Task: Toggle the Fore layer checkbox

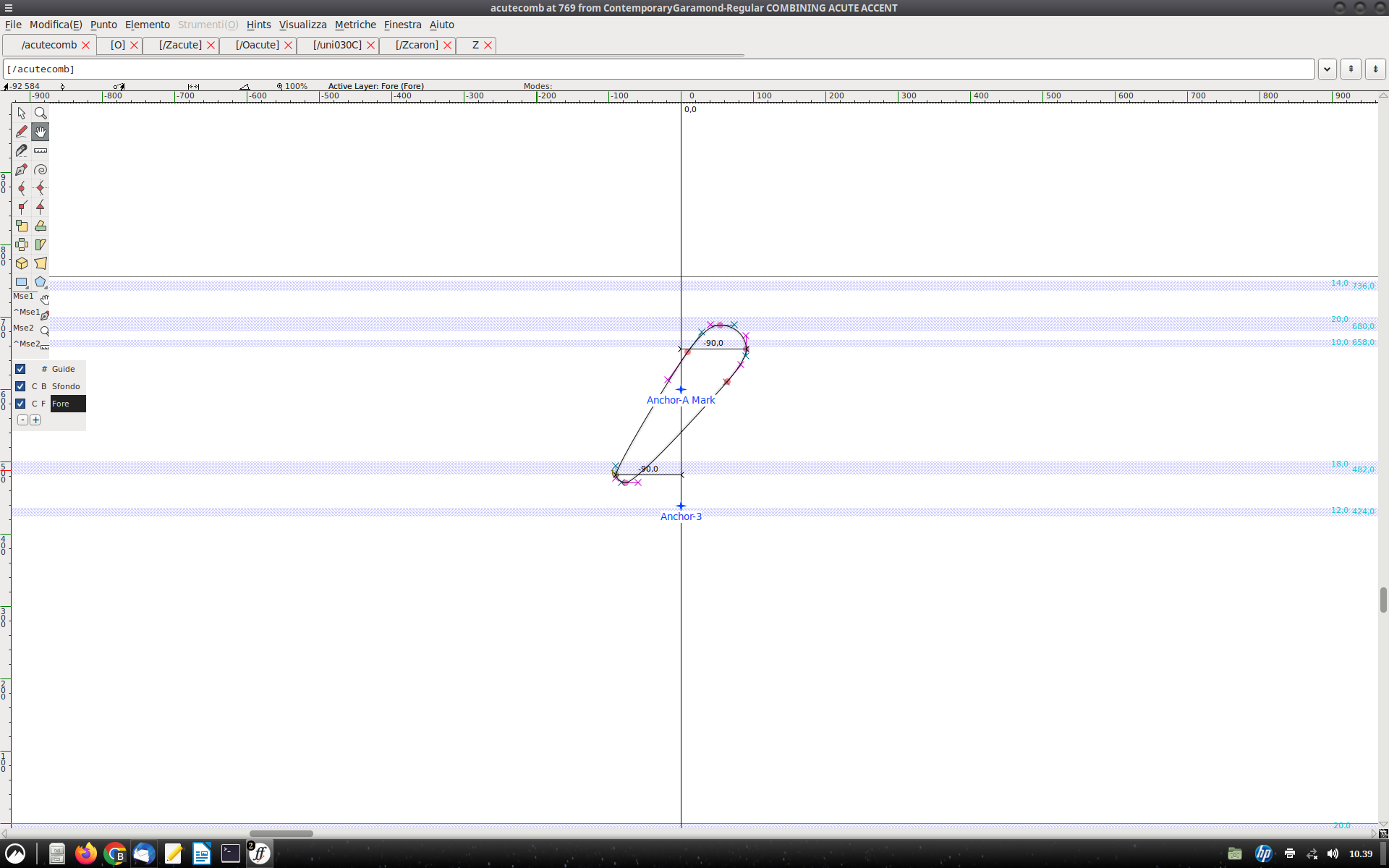Action: point(20,403)
